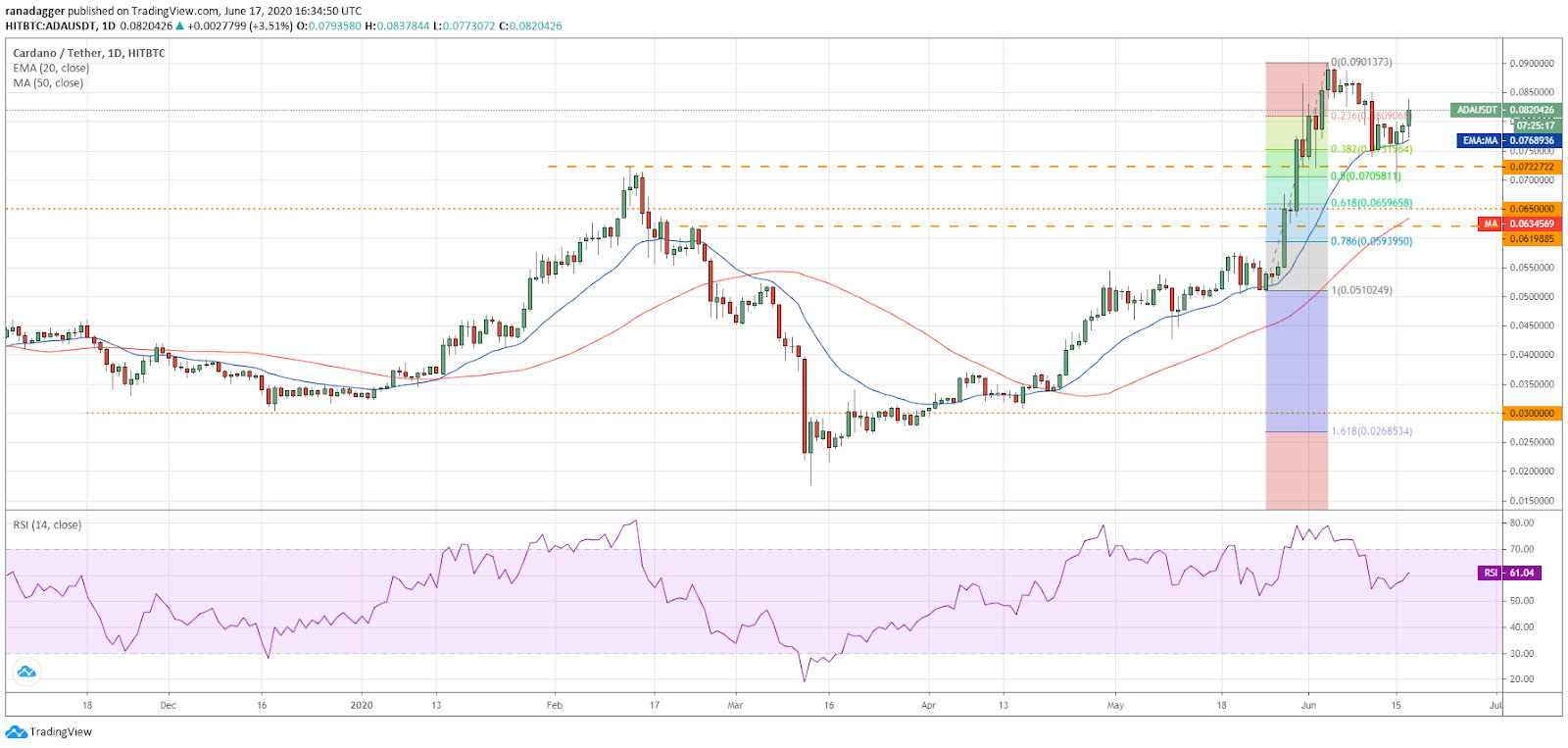
Task: Click Fibonacci 0.618(0.0659658) level label
Action: click(x=1371, y=203)
